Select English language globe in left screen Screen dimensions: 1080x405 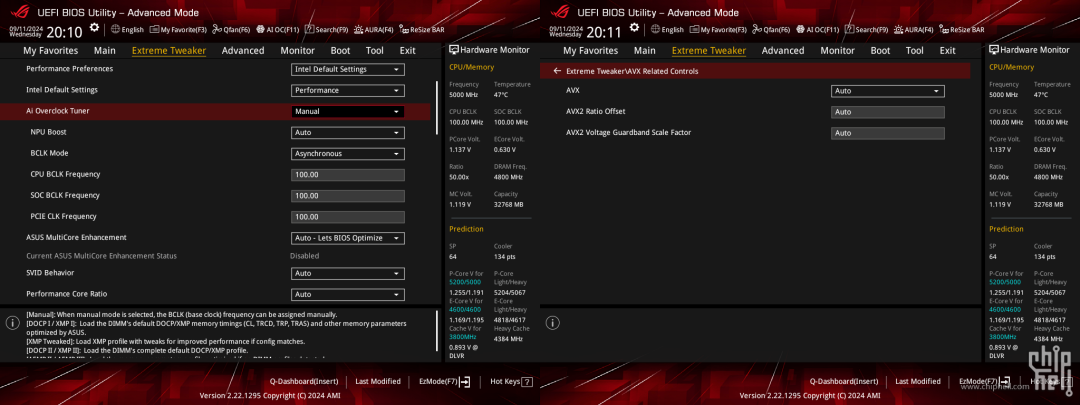coord(127,30)
